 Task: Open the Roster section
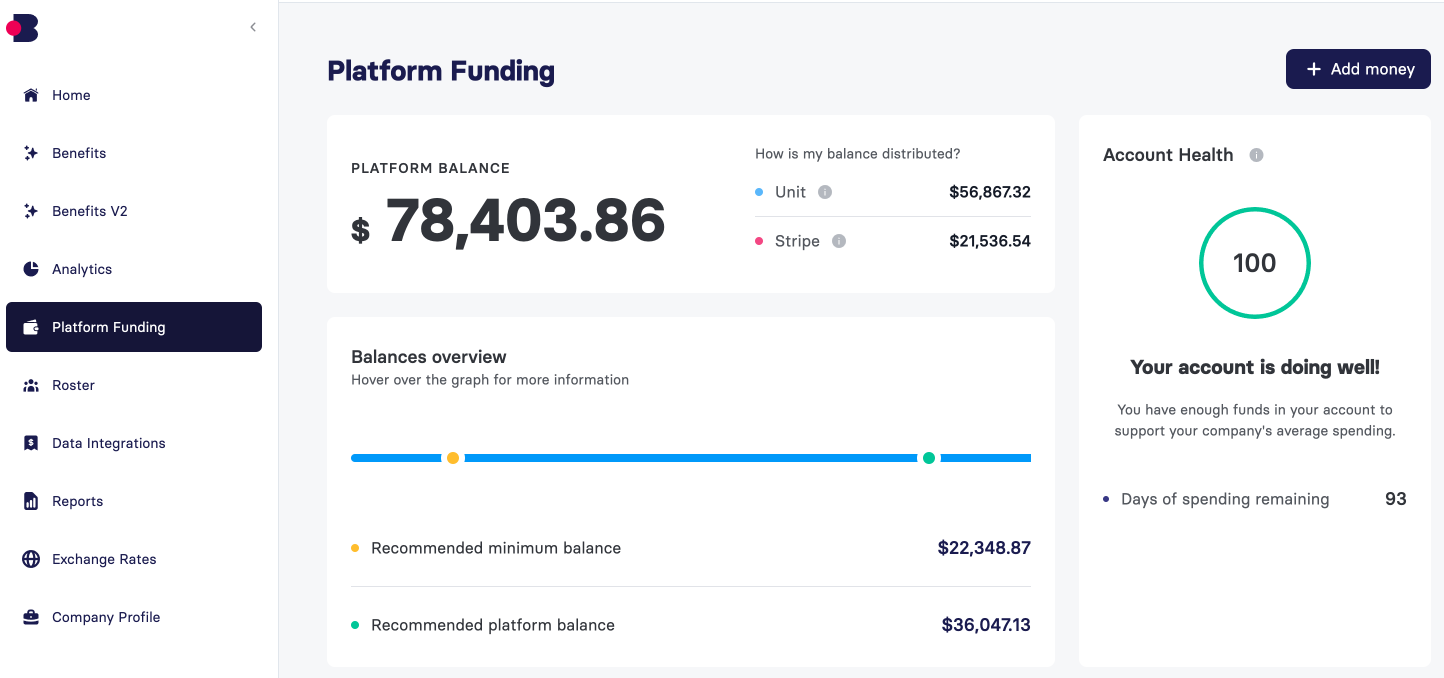[134, 385]
